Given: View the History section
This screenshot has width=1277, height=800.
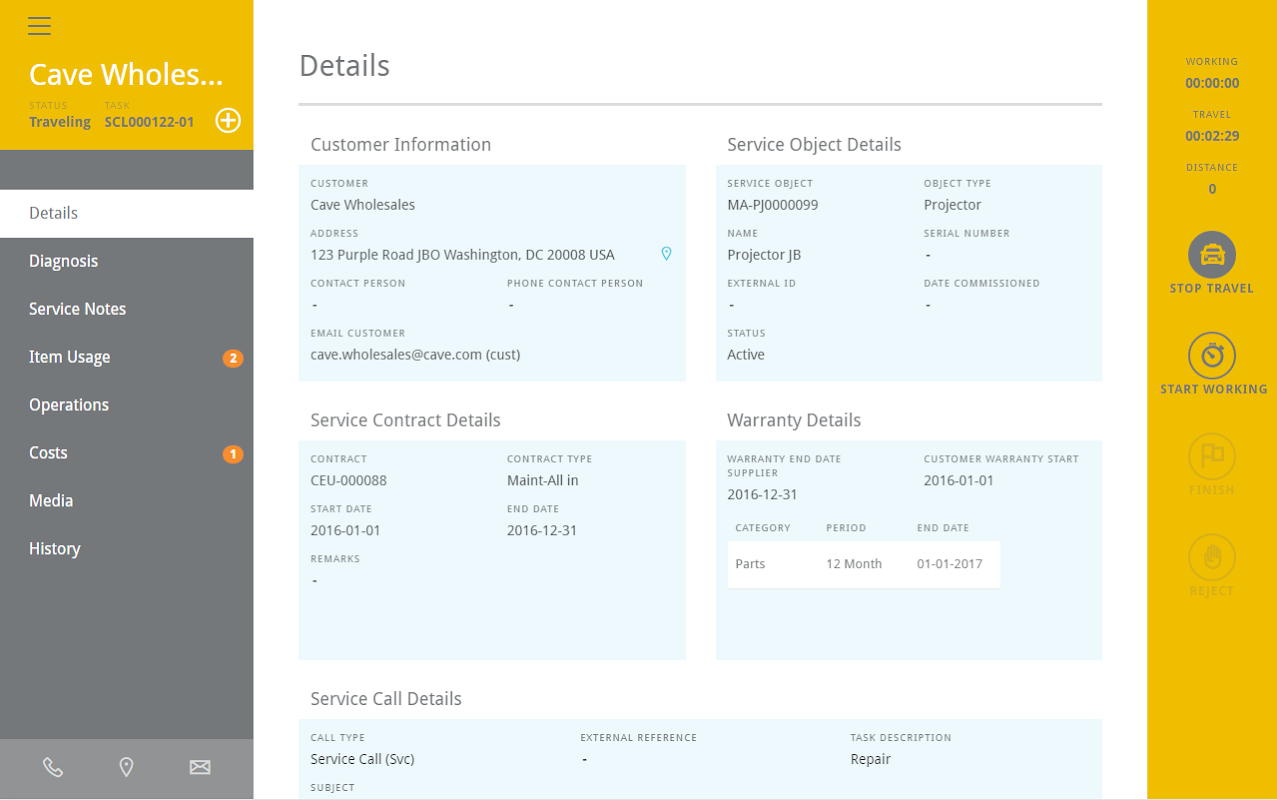Looking at the screenshot, I should click(55, 549).
